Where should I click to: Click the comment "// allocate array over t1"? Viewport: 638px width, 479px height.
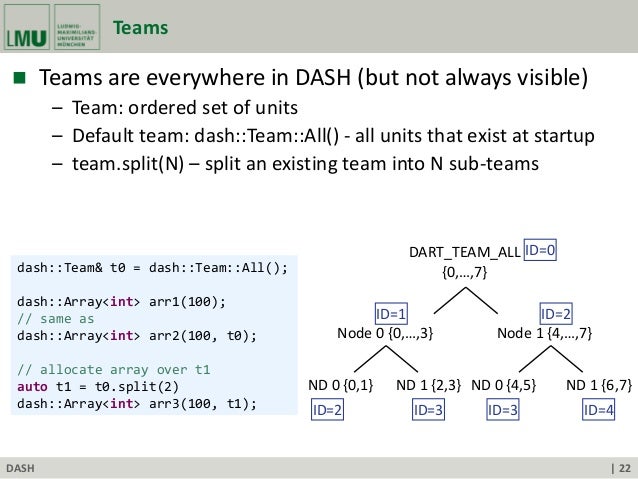pos(114,370)
